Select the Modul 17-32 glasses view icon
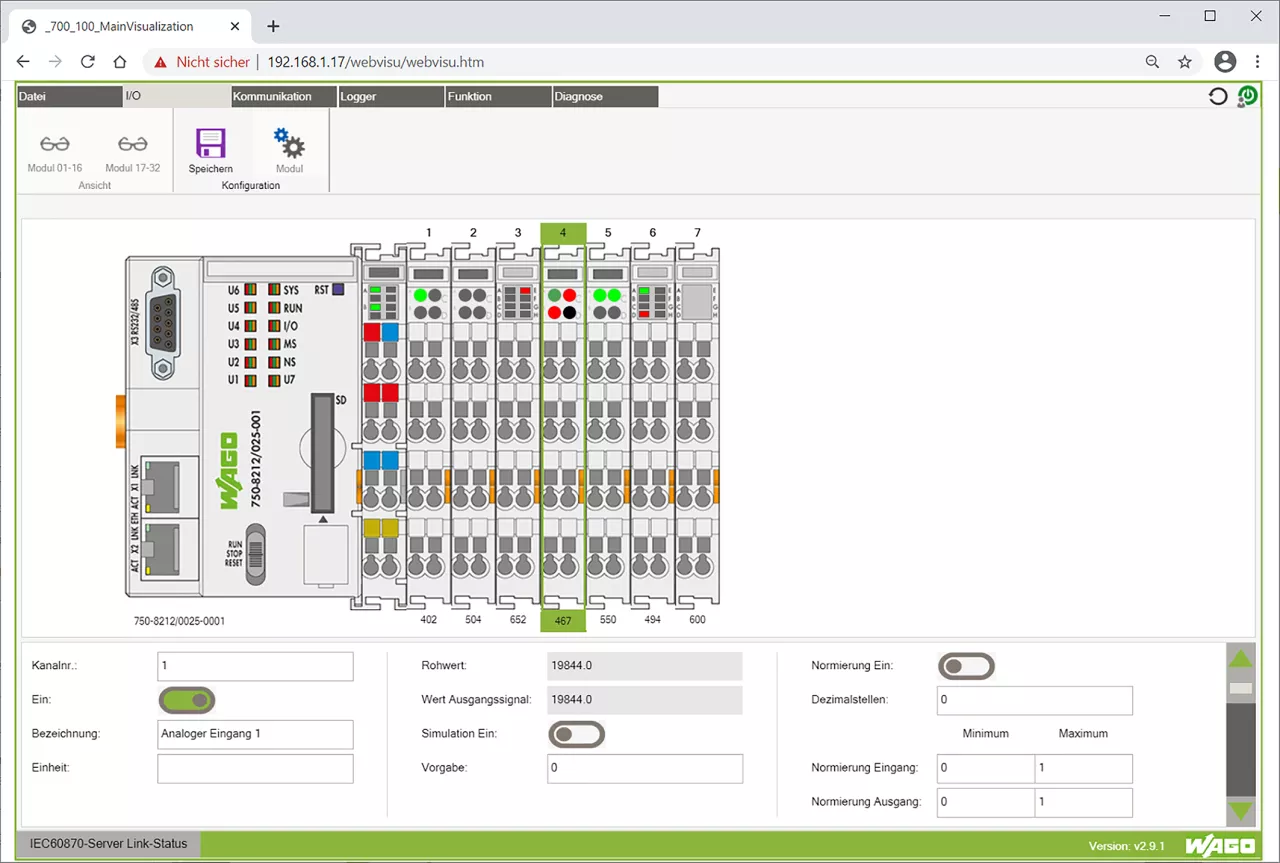The height and width of the screenshot is (863, 1280). pyautogui.click(x=132, y=144)
